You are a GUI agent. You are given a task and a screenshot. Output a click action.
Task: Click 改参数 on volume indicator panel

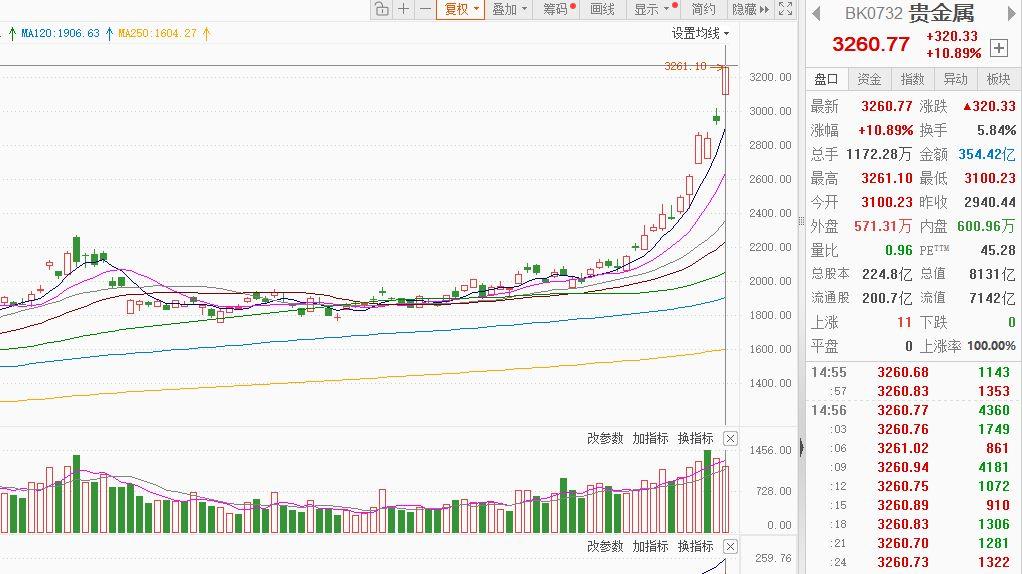coord(605,438)
